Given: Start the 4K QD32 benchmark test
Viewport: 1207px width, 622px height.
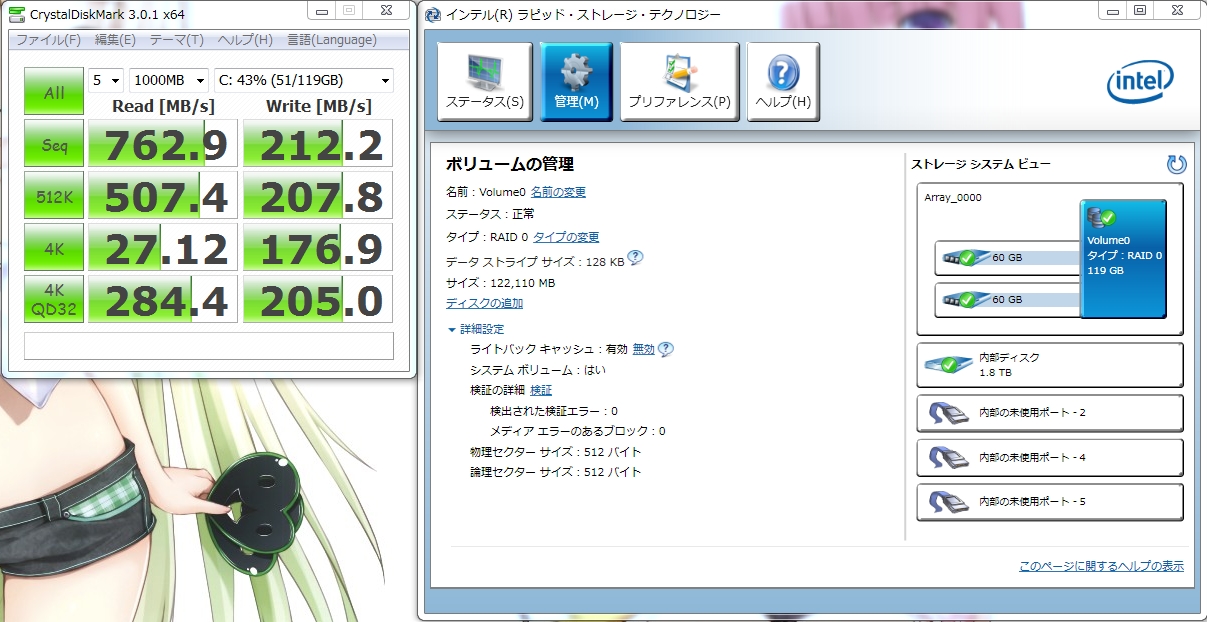Looking at the screenshot, I should (x=54, y=300).
